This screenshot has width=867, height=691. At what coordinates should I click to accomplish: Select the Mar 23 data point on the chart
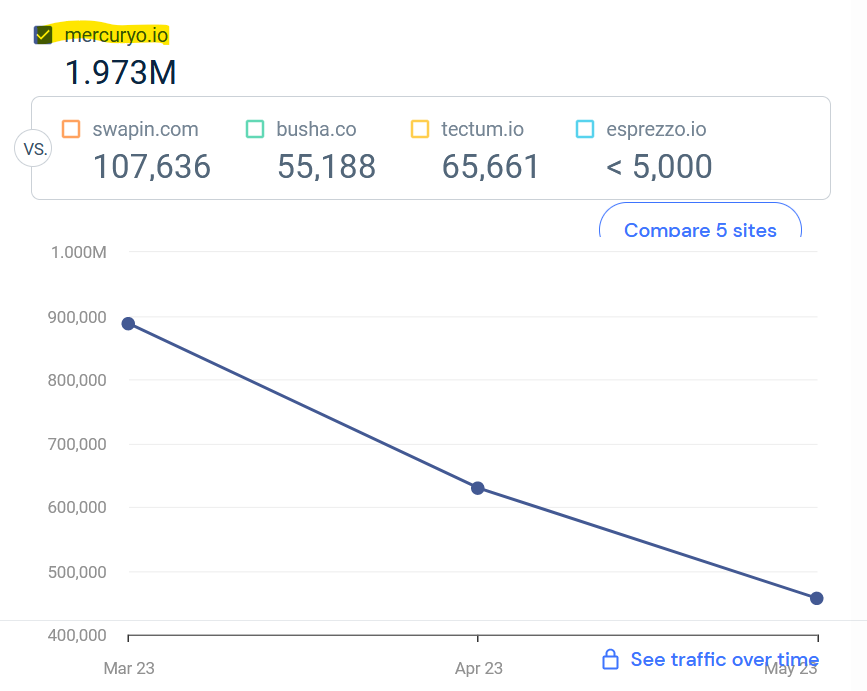[127, 323]
